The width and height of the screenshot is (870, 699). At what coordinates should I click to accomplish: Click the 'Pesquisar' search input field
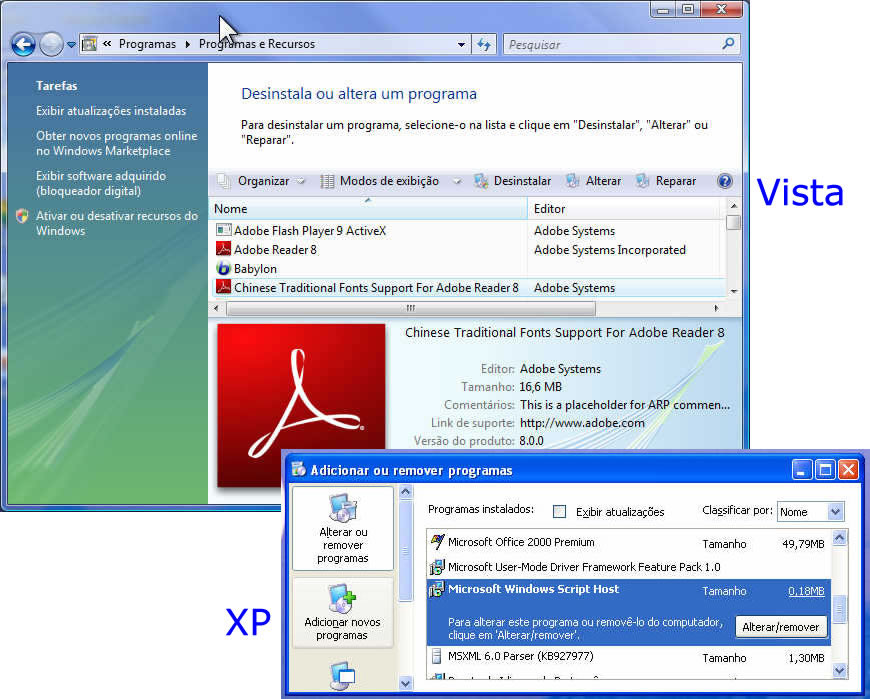pyautogui.click(x=610, y=44)
